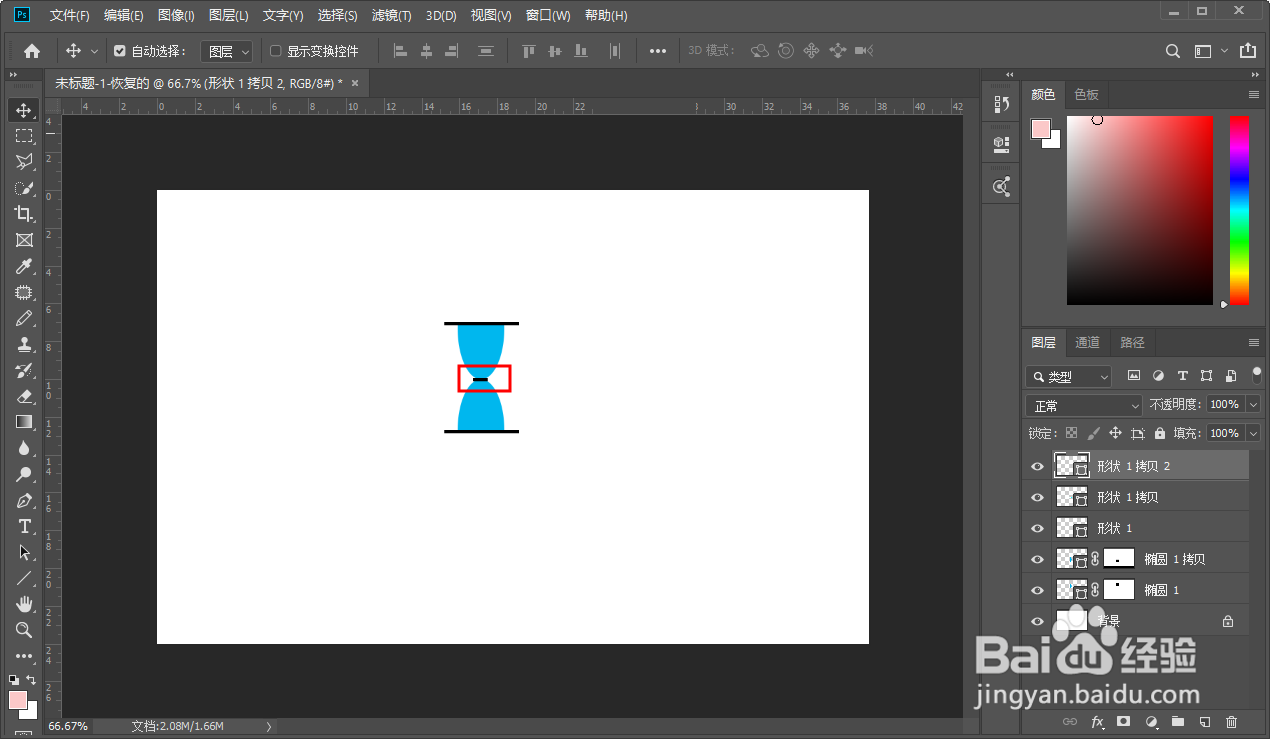
Task: Select the Gradient tool
Action: coord(24,422)
